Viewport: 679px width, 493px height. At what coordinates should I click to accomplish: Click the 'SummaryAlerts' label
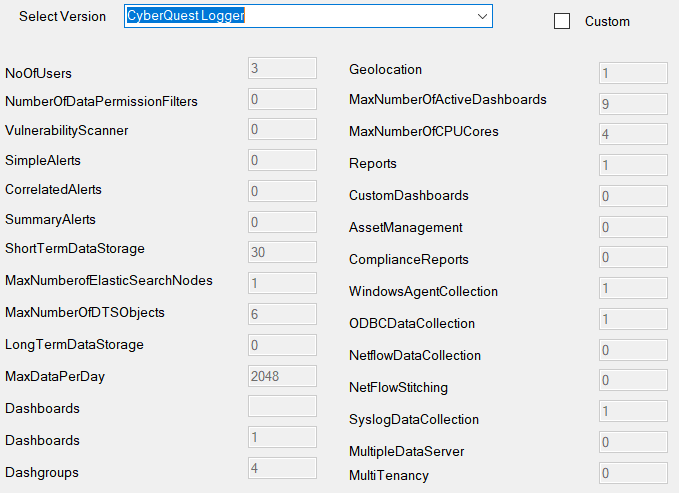[x=50, y=219]
